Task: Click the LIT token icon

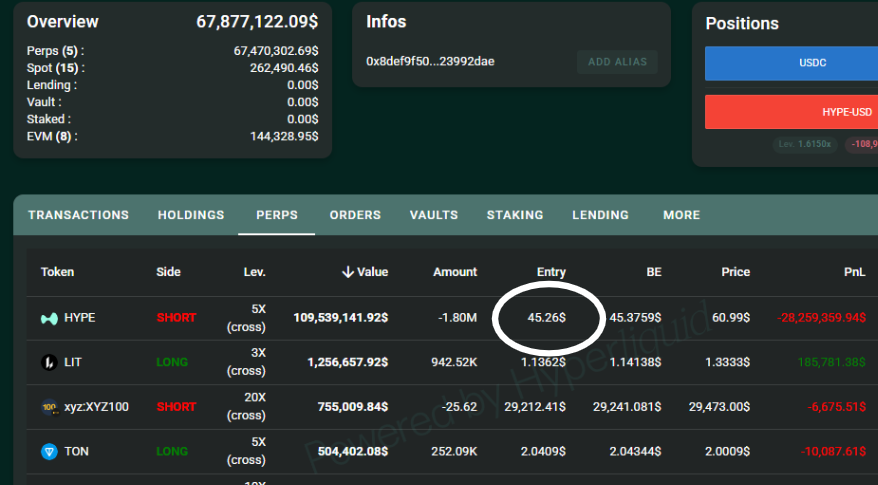Action: click(x=49, y=362)
